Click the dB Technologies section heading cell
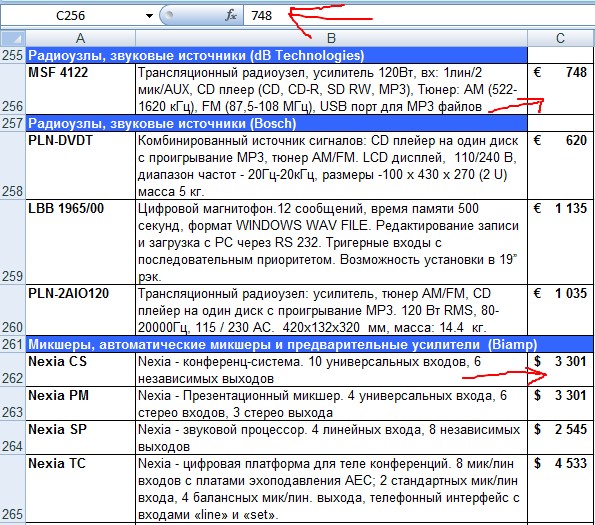Viewport: 595px width, 525px height. [276, 55]
